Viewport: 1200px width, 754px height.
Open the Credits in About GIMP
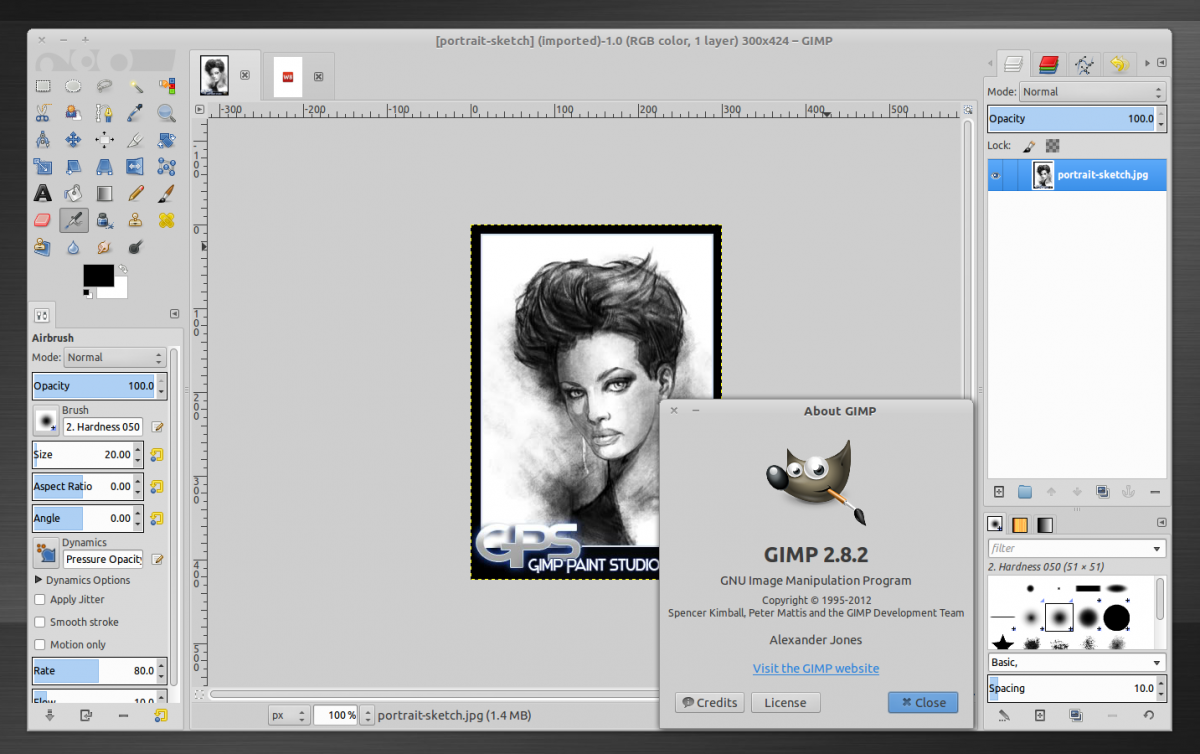pyautogui.click(x=709, y=702)
